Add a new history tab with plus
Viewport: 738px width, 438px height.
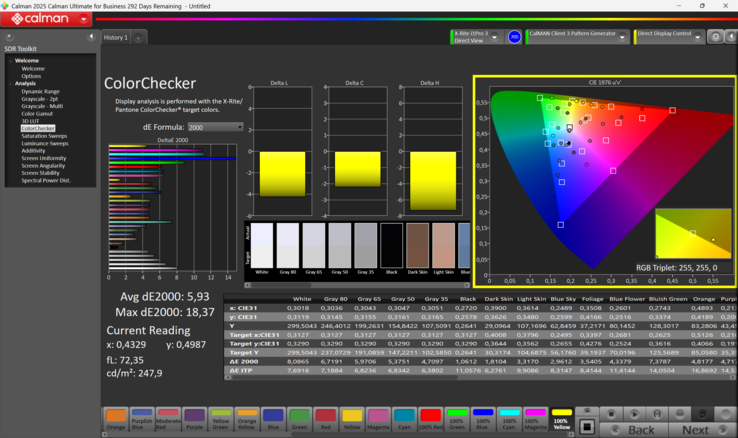[138, 38]
